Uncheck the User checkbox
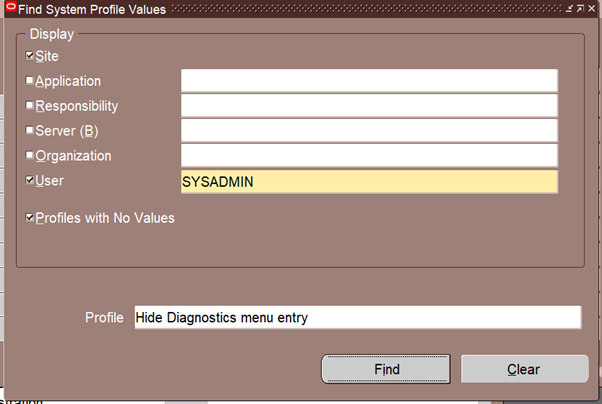 [30, 181]
